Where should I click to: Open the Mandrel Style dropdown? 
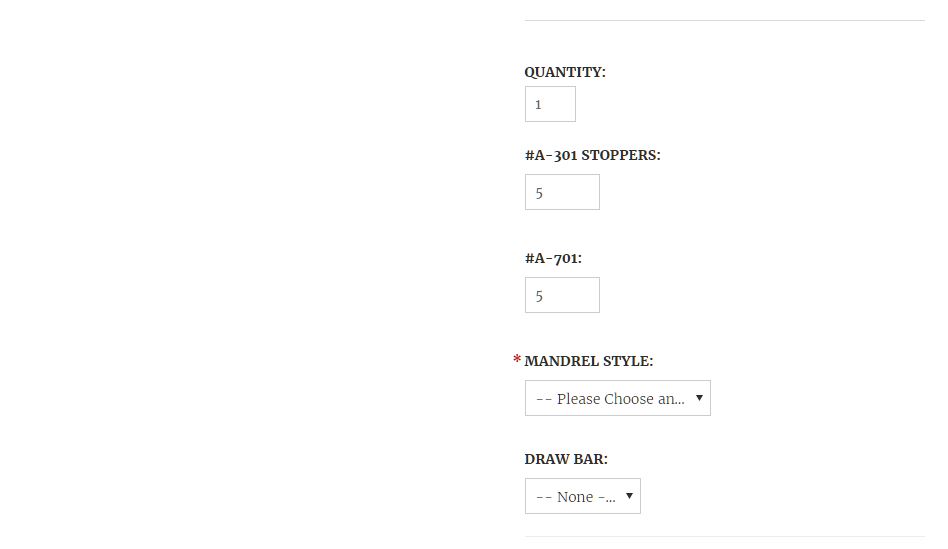point(617,398)
